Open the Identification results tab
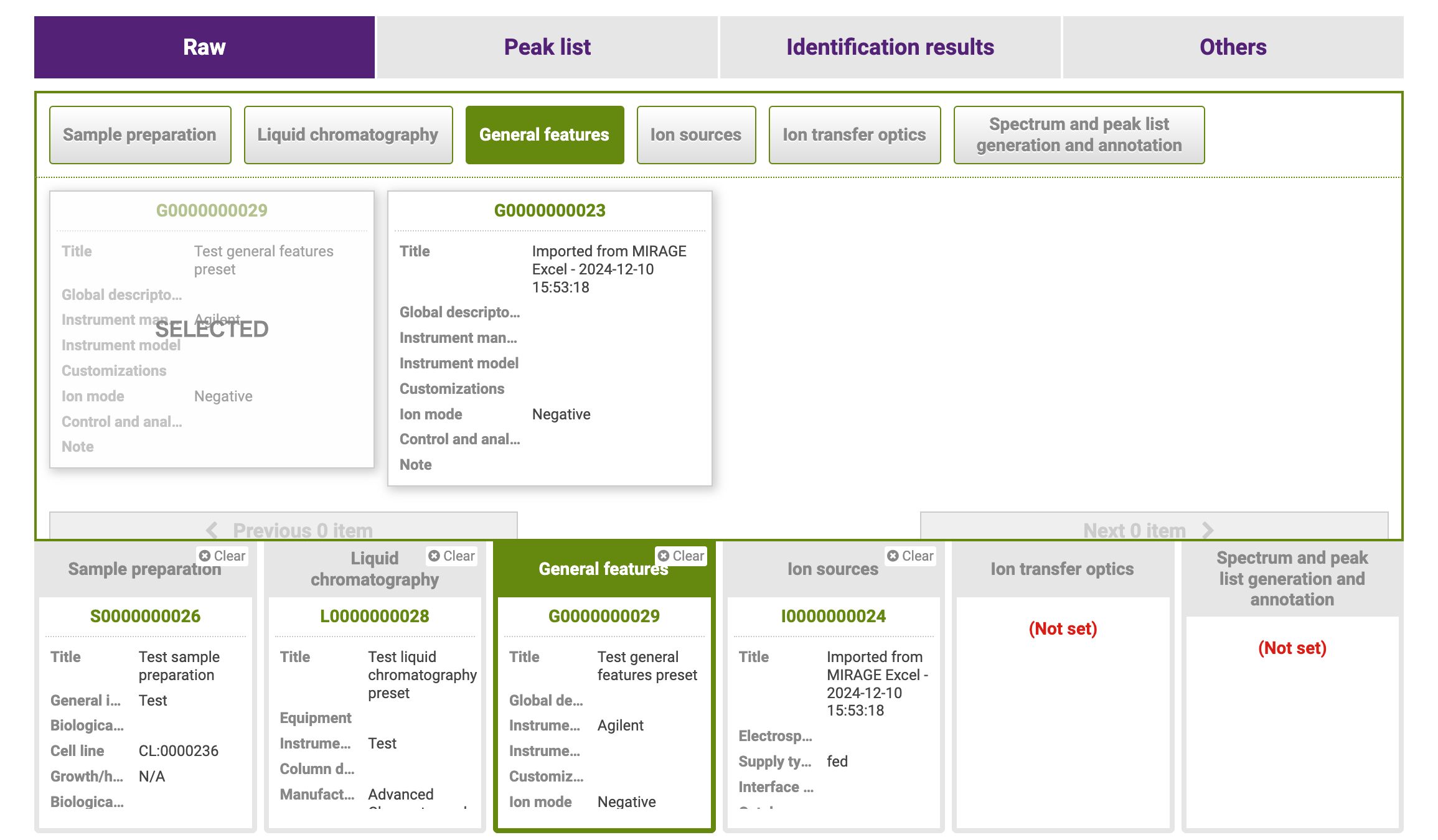Screen dimensions: 1438x840 890,47
